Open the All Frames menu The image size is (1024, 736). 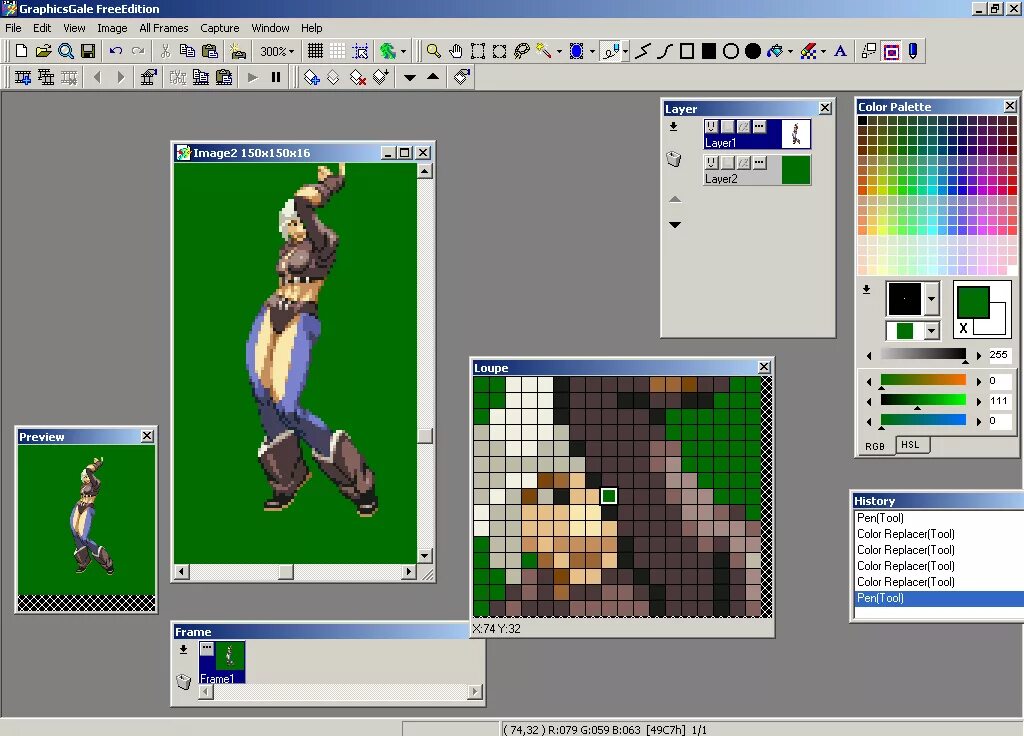tap(164, 28)
